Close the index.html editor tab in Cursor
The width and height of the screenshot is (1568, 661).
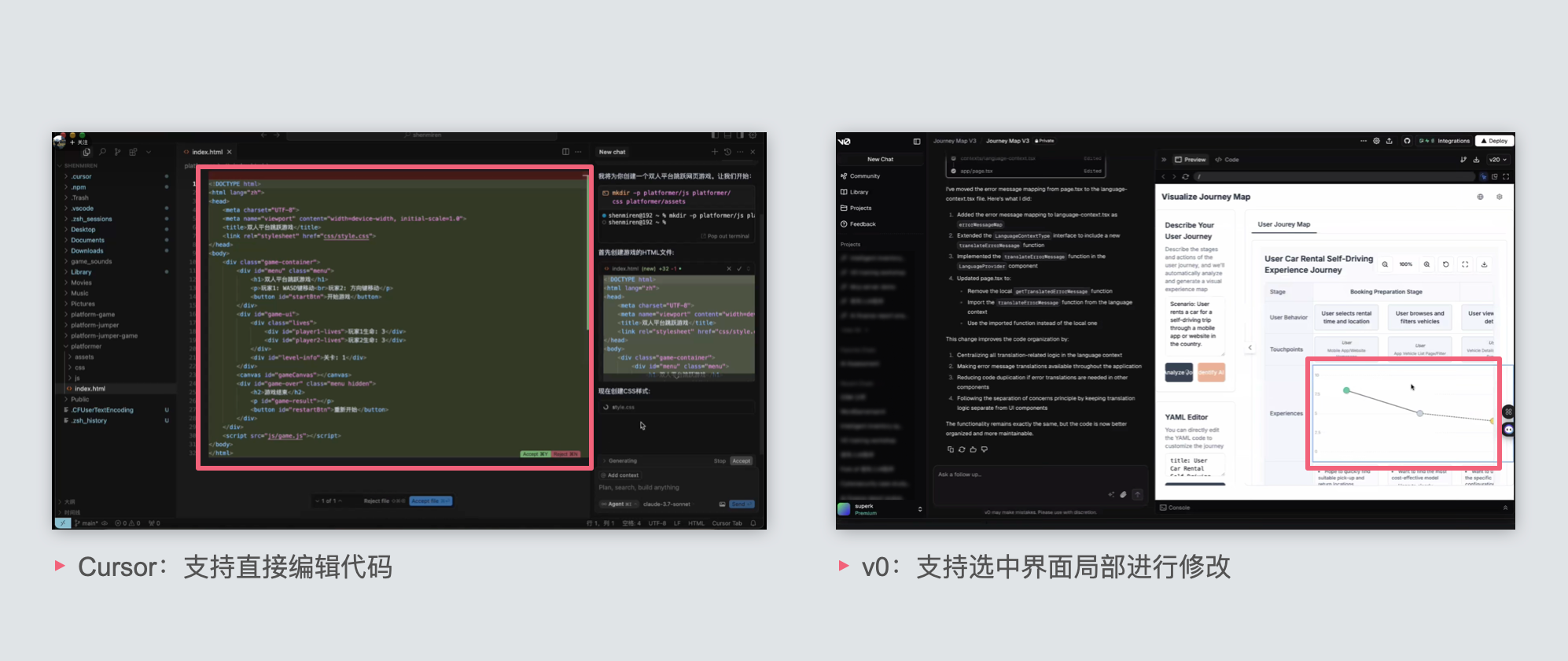[x=230, y=152]
